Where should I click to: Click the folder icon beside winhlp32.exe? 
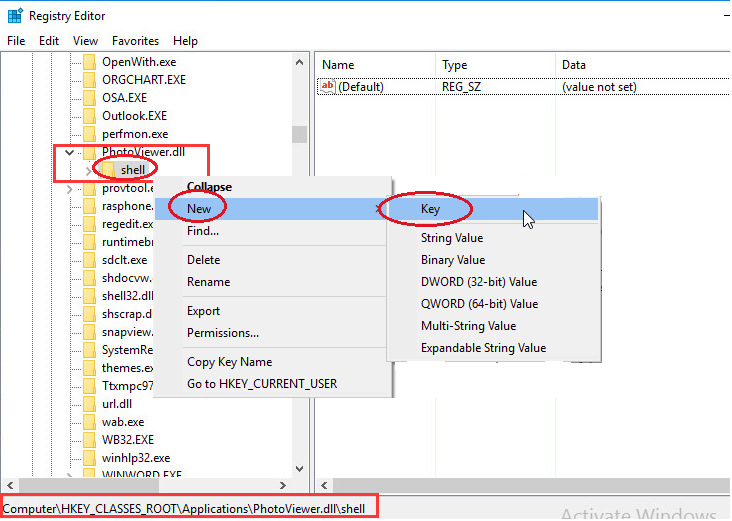[x=90, y=458]
